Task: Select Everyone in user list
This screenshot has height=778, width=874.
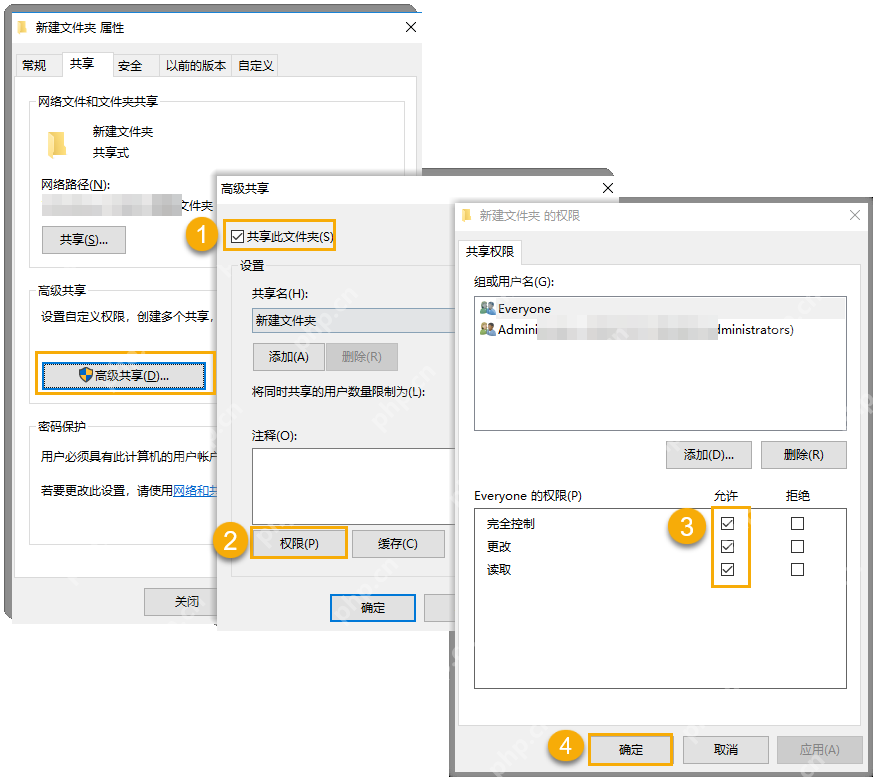Action: pyautogui.click(x=660, y=308)
